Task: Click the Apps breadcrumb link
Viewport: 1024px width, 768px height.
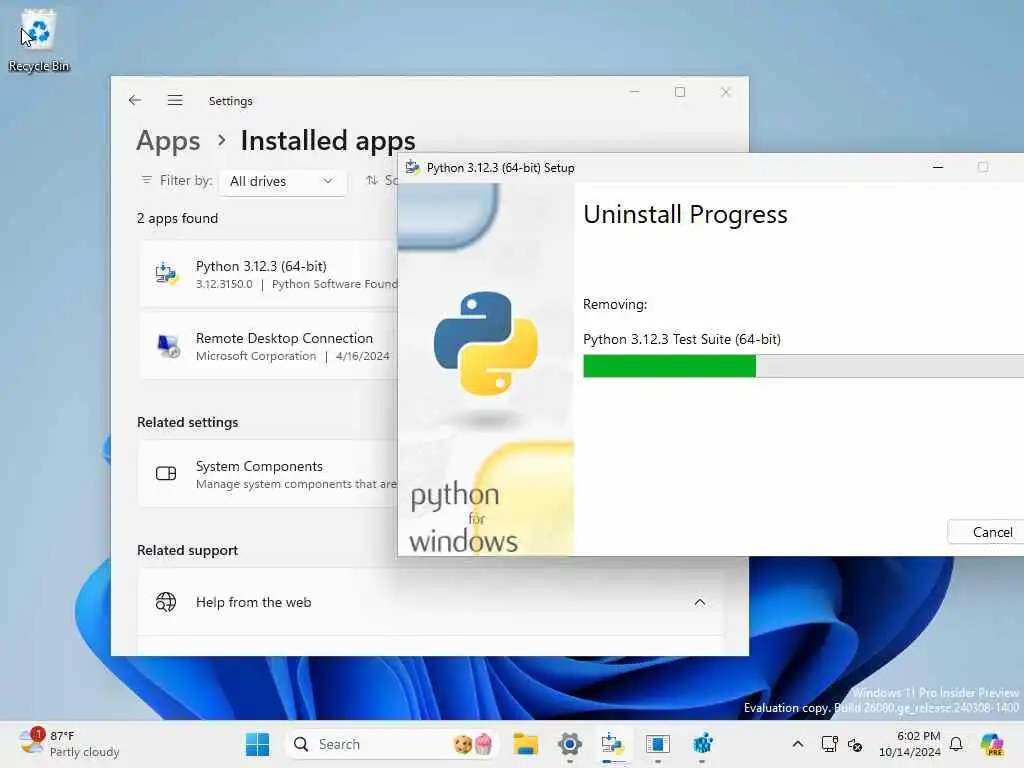Action: [x=168, y=140]
